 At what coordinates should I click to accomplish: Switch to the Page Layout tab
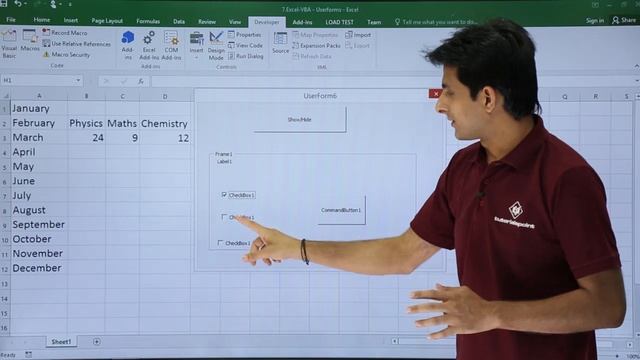pyautogui.click(x=107, y=20)
